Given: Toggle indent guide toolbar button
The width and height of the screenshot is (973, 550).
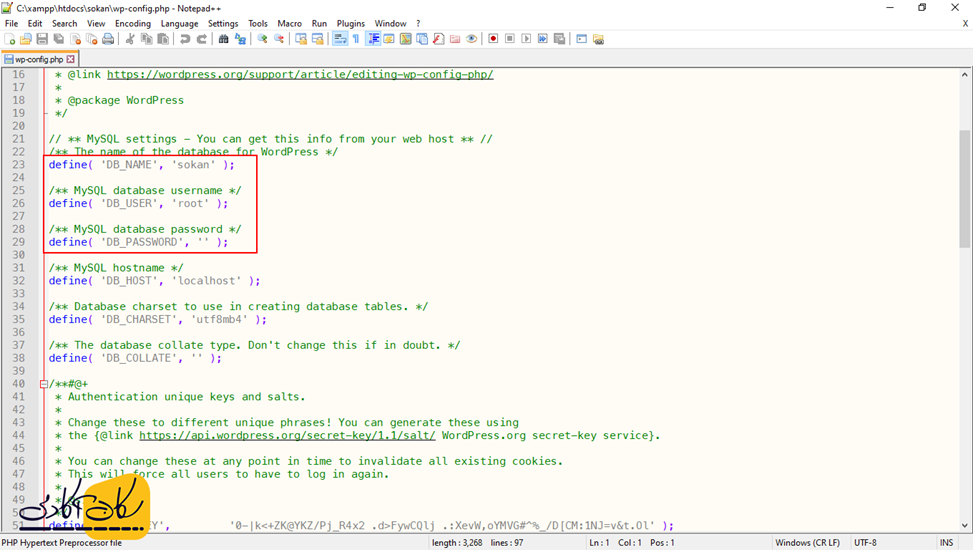Looking at the screenshot, I should (374, 39).
